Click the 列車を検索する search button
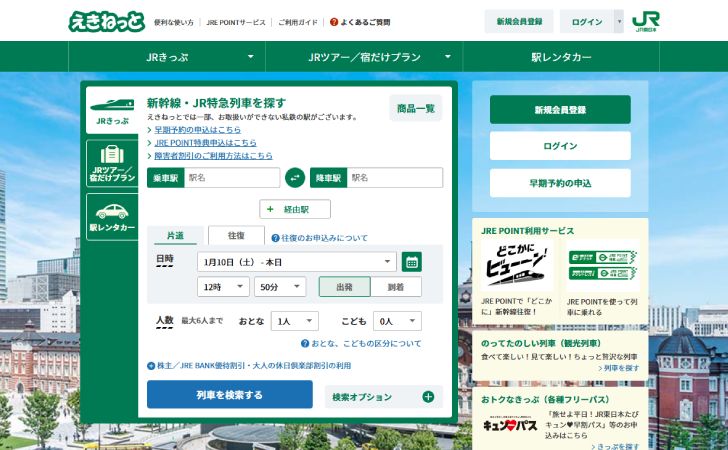Screen dimensions: 728x450 pos(229,395)
